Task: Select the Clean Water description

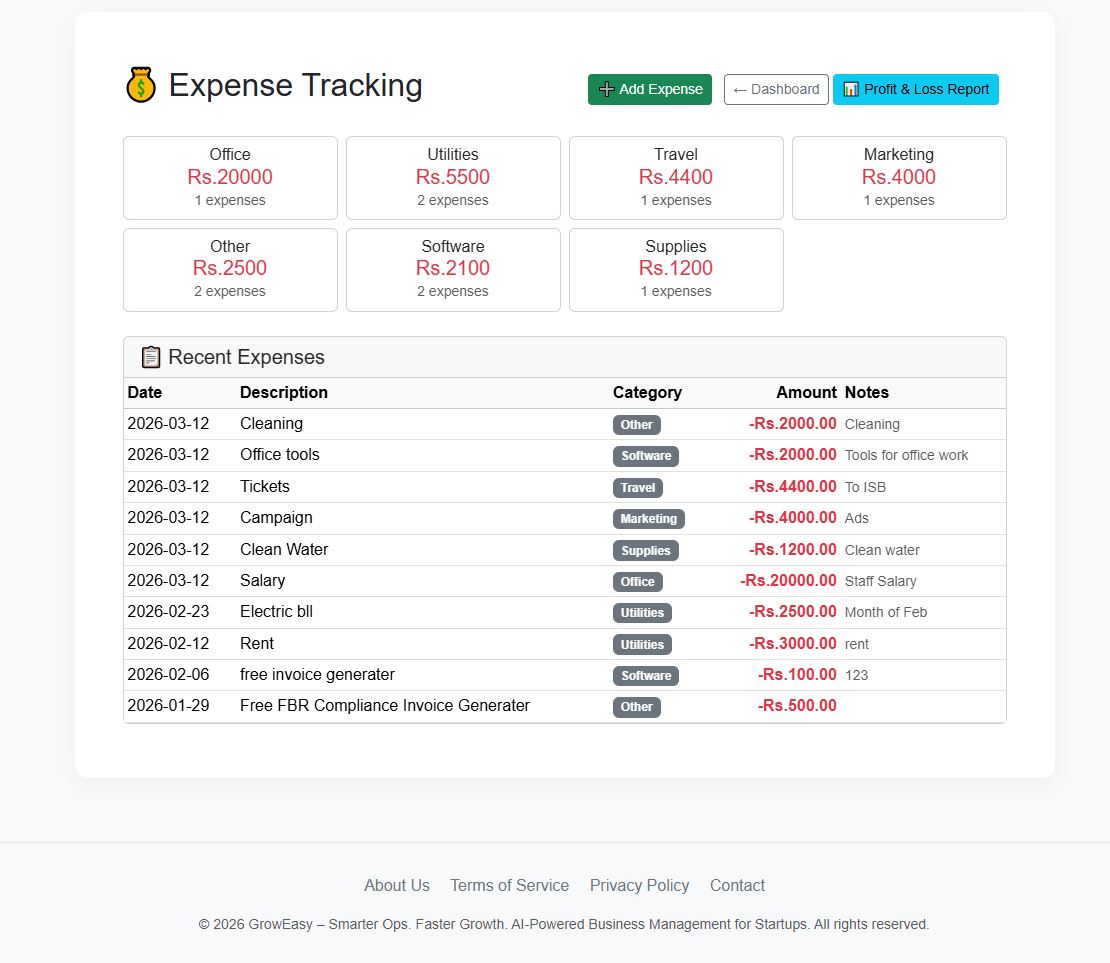Action: point(284,549)
